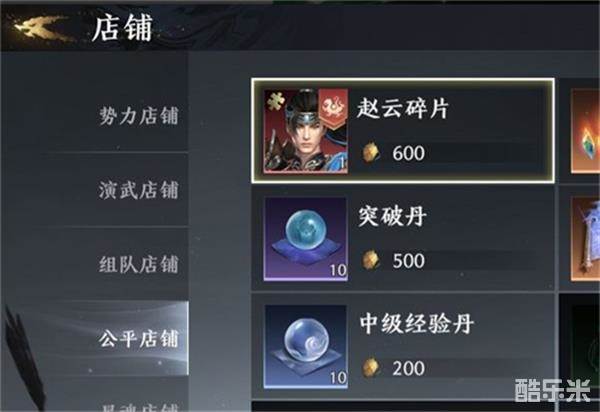Select the 赵云碎片 item name
600x412 pixels.
click(403, 108)
